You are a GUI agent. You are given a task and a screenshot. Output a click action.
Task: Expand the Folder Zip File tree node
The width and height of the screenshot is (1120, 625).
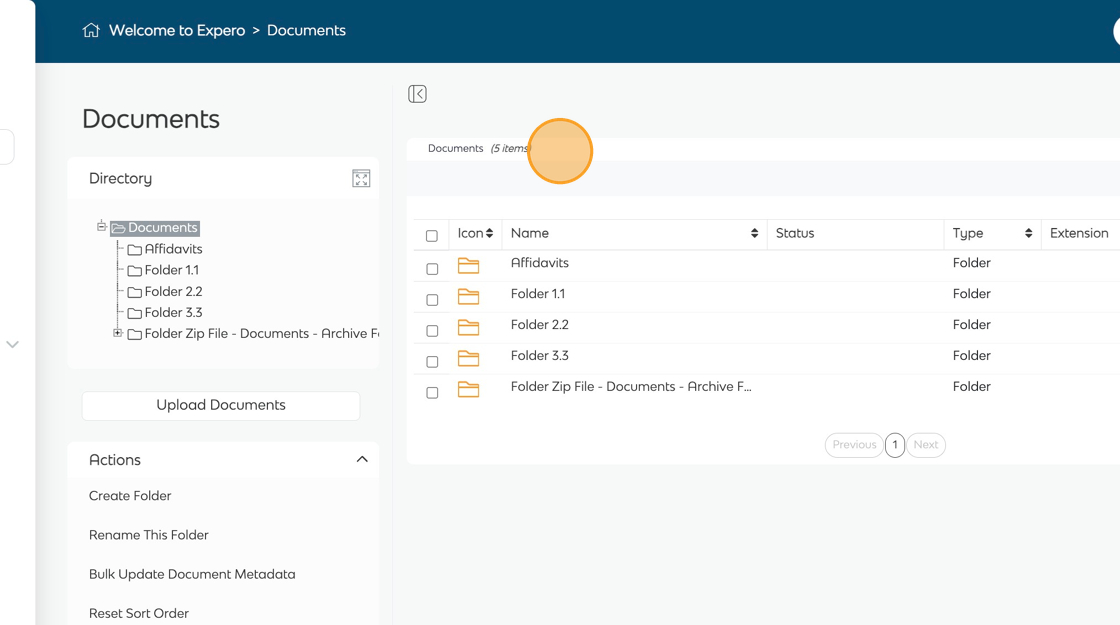coord(118,333)
